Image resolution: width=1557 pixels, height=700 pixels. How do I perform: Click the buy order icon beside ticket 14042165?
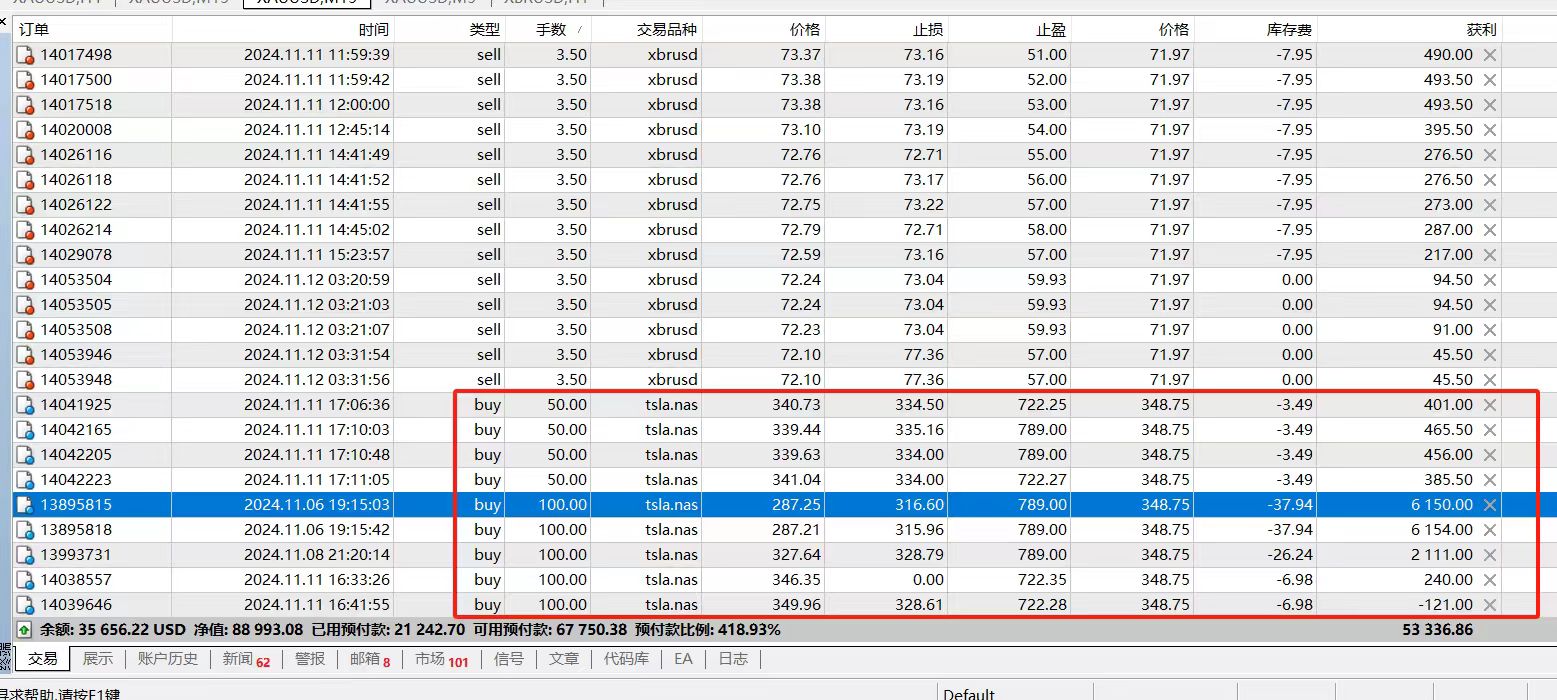click(24, 430)
